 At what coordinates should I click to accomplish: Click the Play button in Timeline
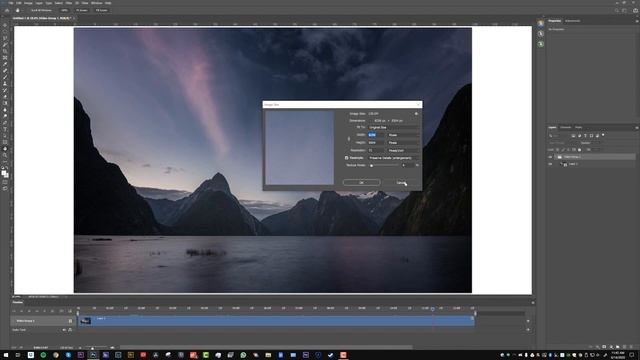29,311
